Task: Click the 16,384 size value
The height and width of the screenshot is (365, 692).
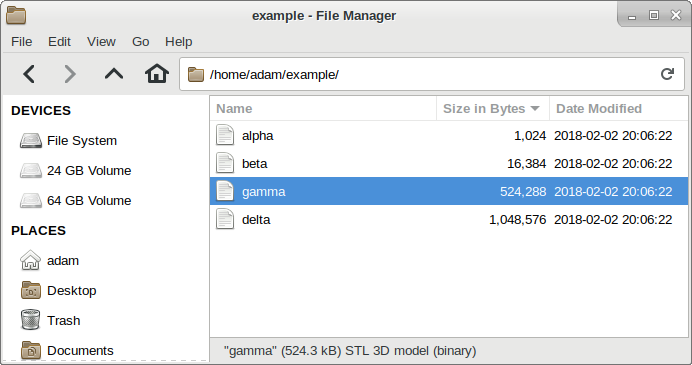Action: (x=527, y=164)
